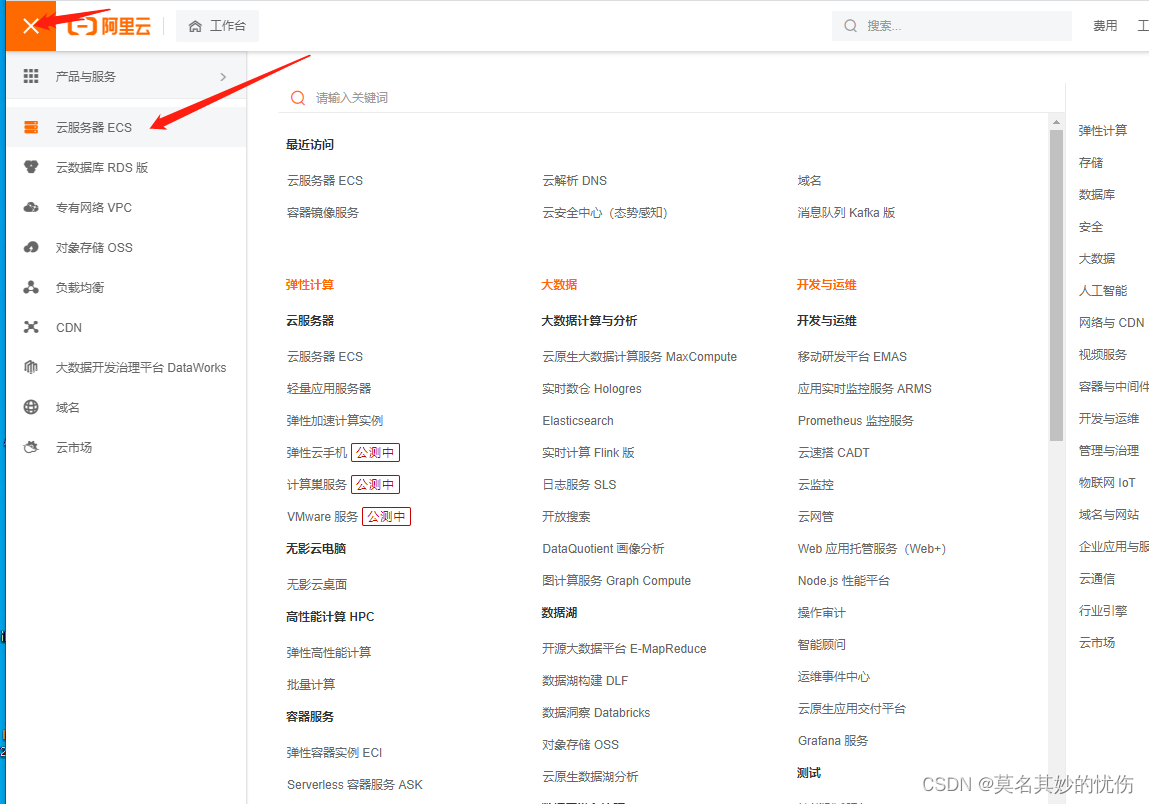Click the orange keyword search icon
The height and width of the screenshot is (804, 1149).
point(298,97)
